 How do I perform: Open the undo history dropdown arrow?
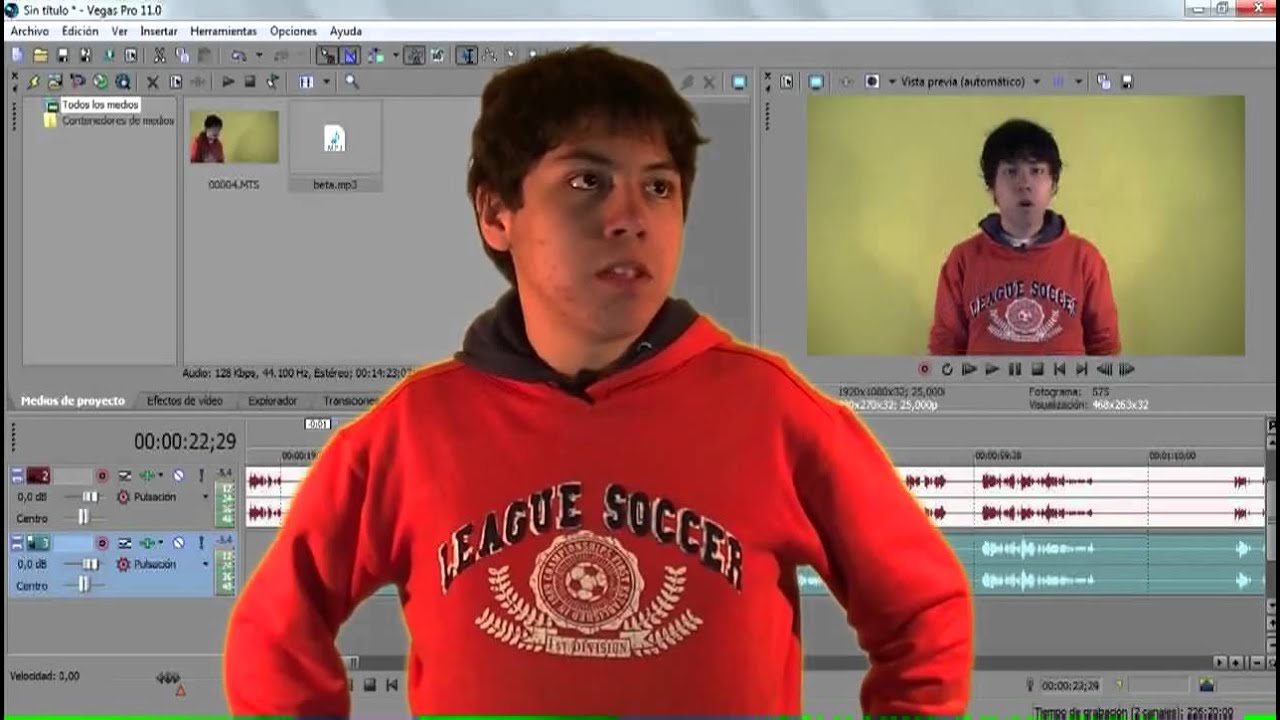click(x=258, y=56)
